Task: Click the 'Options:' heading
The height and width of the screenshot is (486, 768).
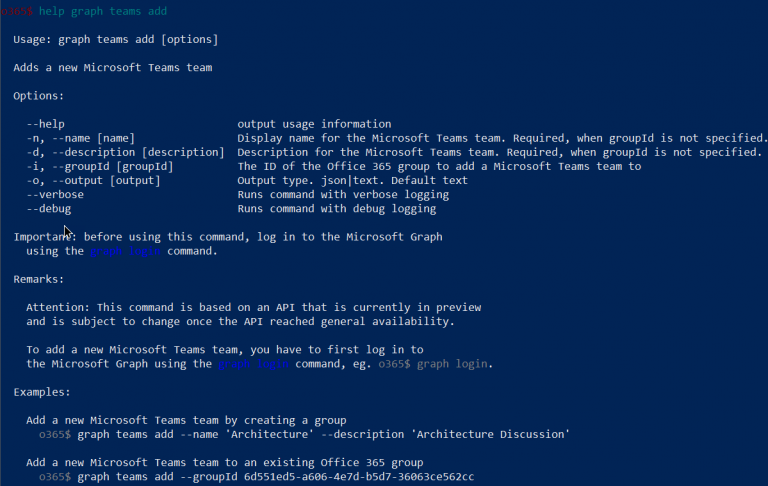Action: 39,96
